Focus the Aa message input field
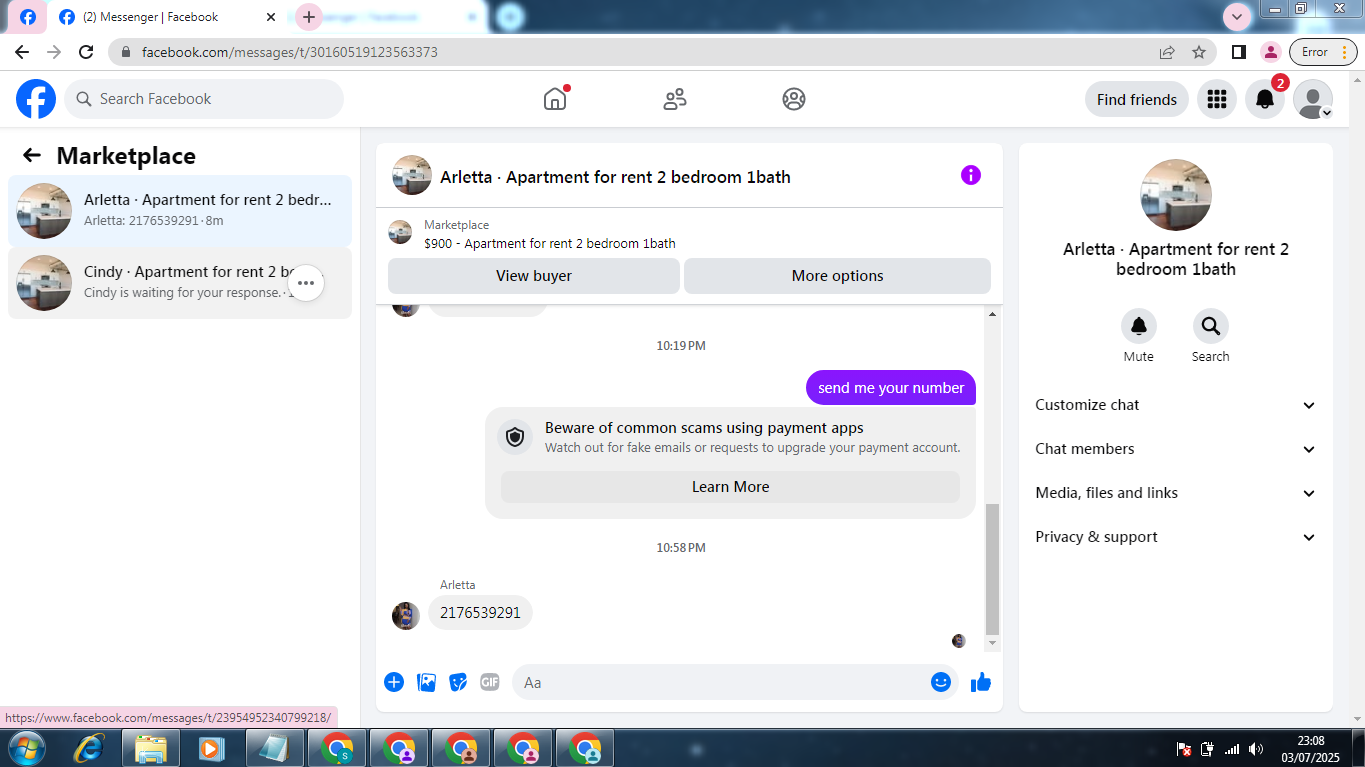The image size is (1365, 767). click(x=720, y=682)
